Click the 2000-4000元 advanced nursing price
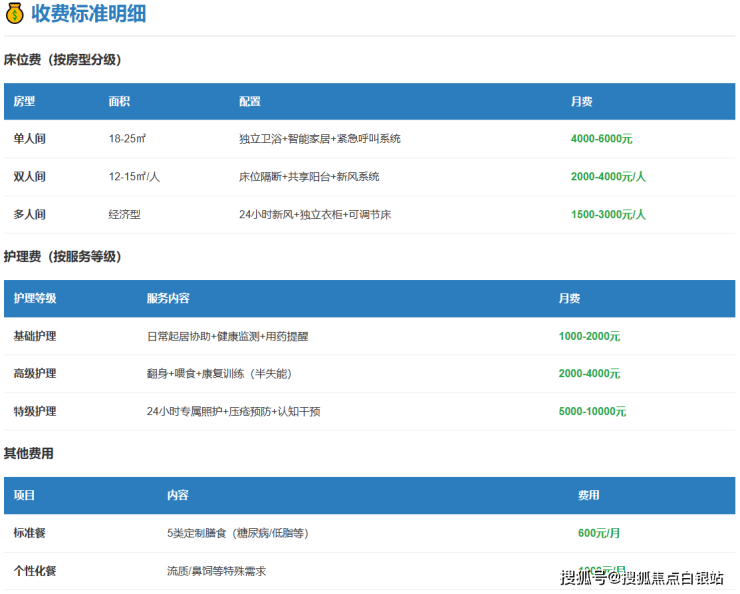The image size is (740, 594). point(589,374)
